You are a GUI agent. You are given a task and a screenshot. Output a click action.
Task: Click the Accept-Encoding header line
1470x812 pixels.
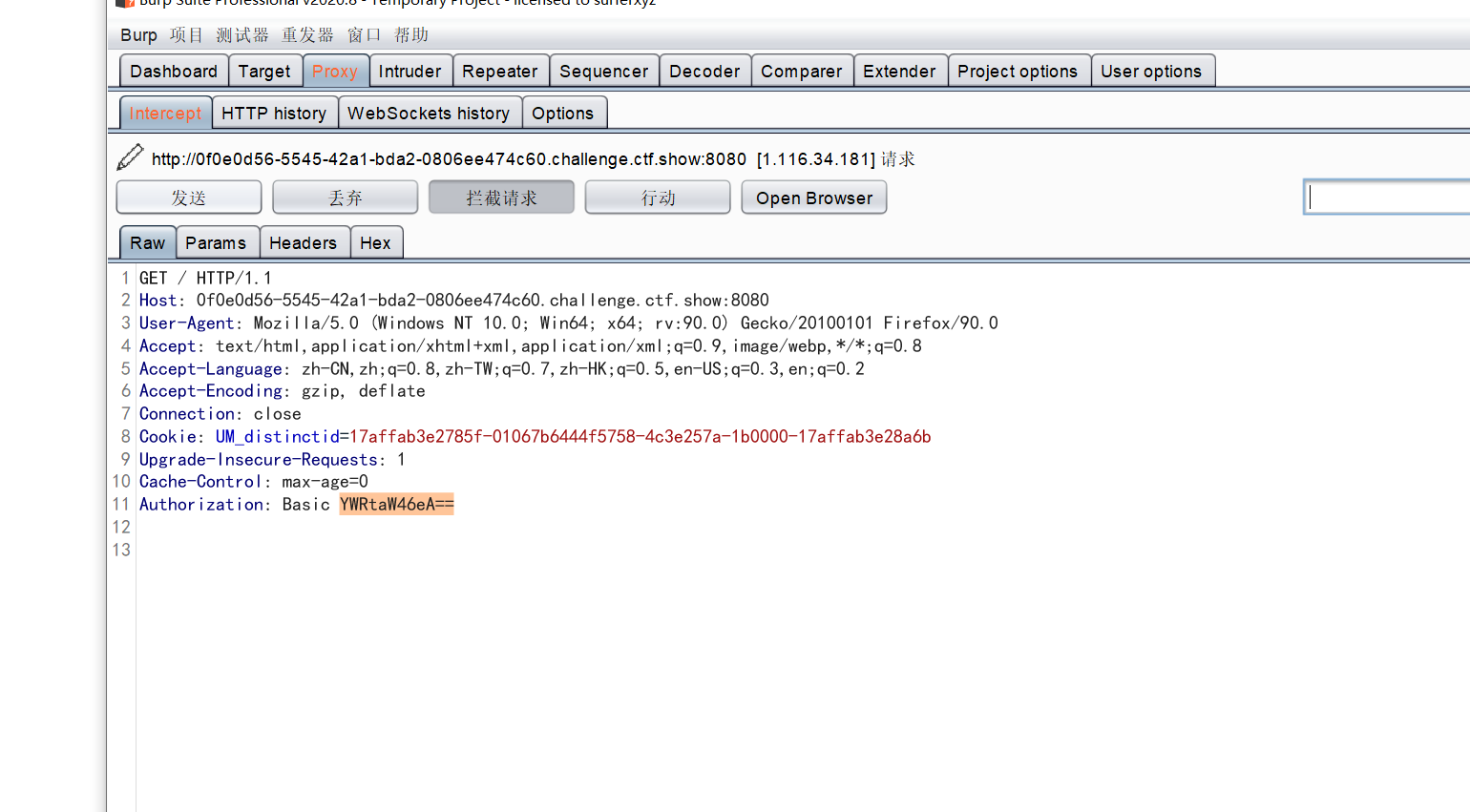pos(283,391)
